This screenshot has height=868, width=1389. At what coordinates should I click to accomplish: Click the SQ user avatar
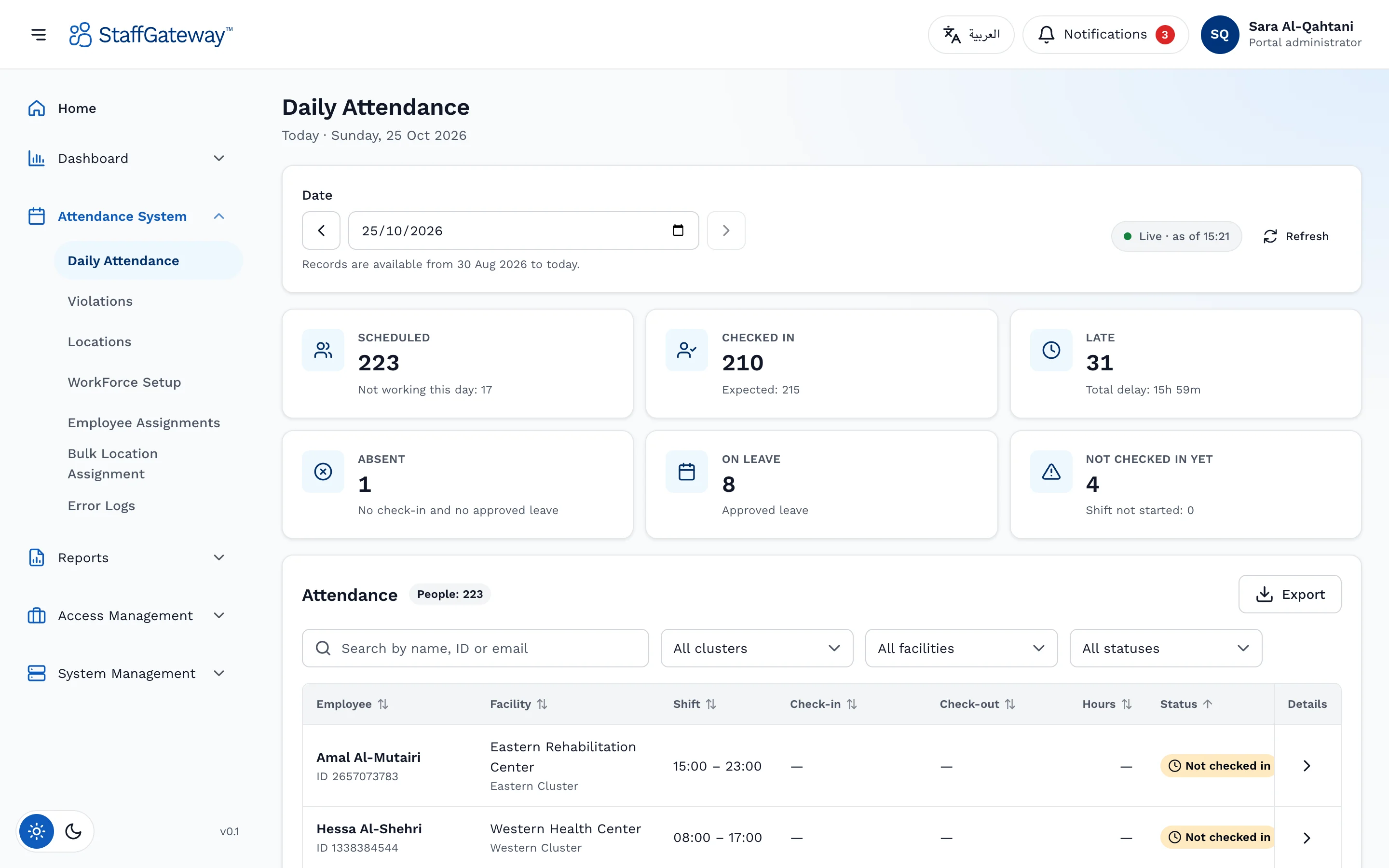pos(1219,34)
